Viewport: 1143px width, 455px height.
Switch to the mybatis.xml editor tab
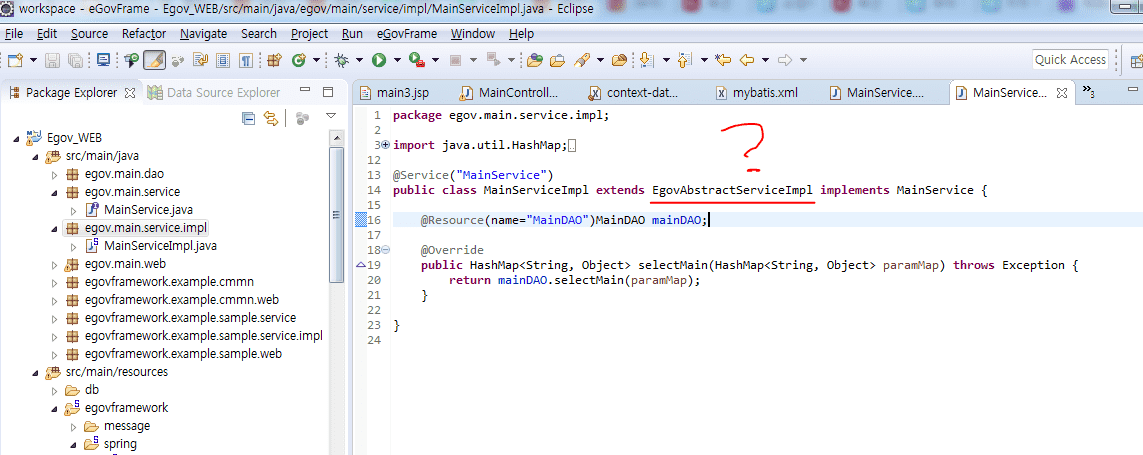757,93
